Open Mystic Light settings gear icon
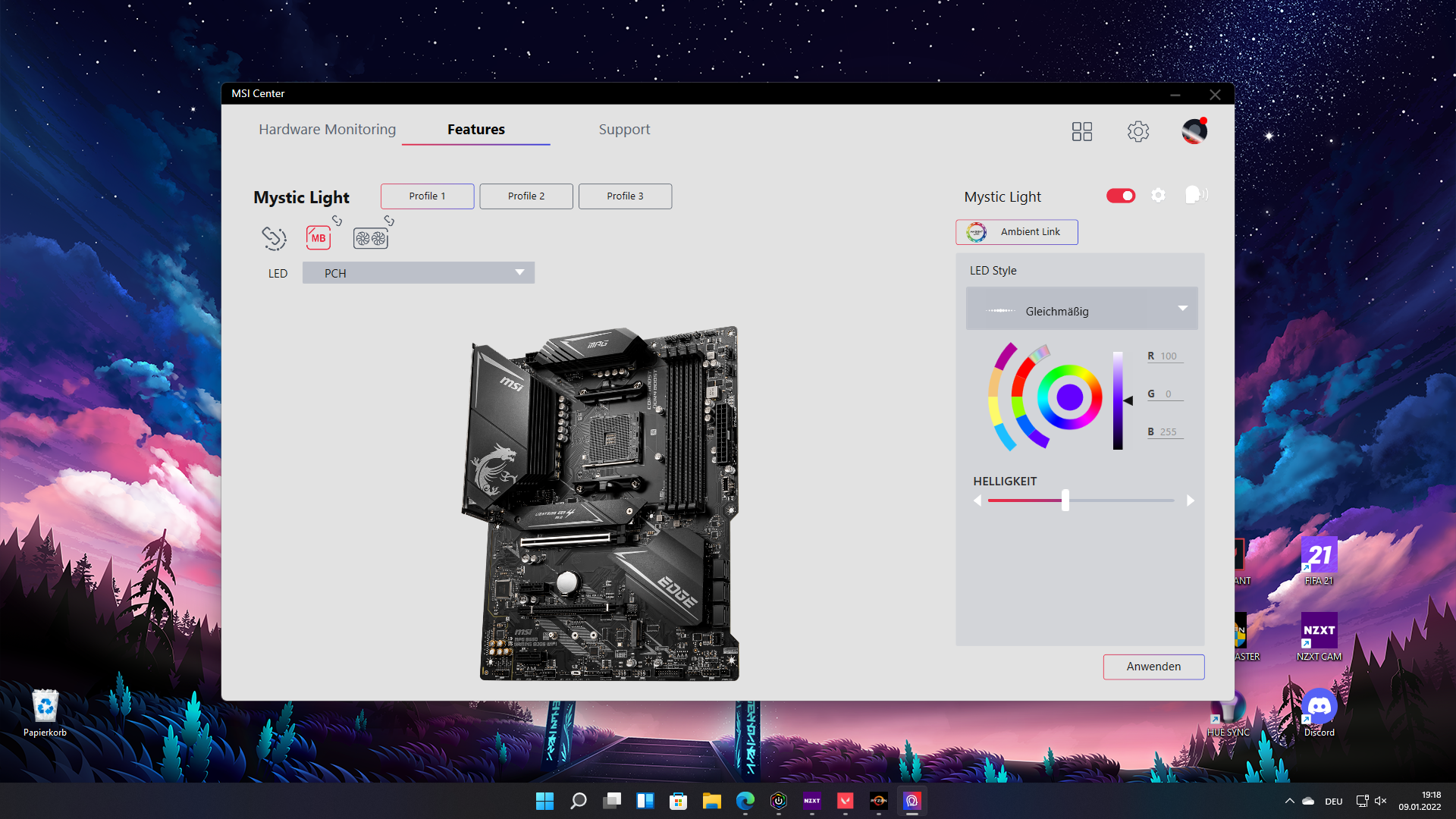This screenshot has width=1456, height=819. point(1158,196)
